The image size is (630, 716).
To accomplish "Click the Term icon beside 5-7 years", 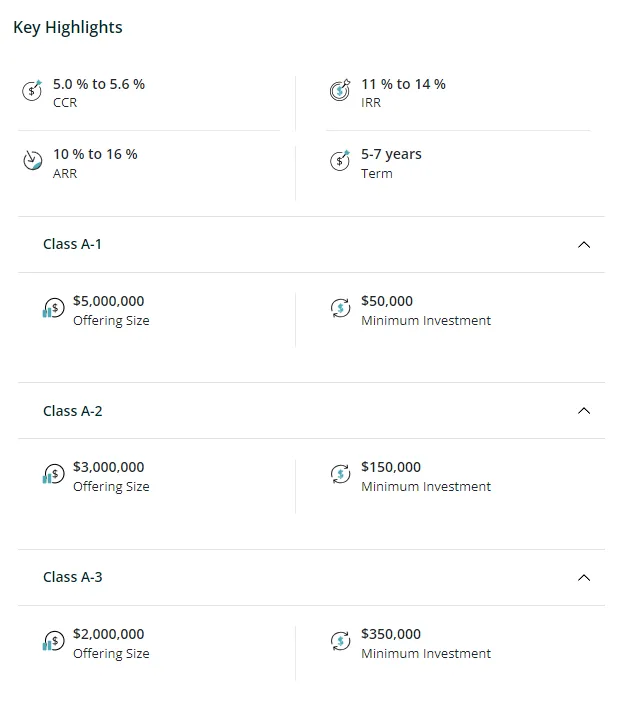I will coord(340,161).
